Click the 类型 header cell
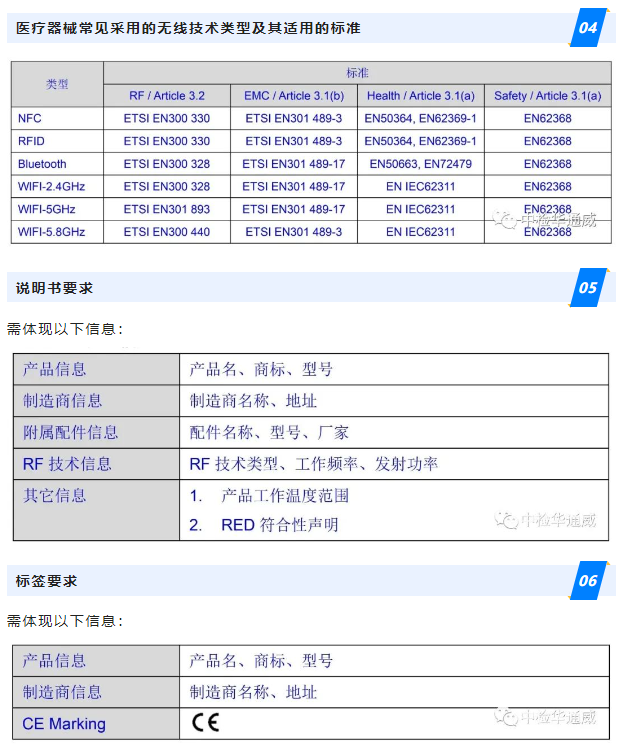The image size is (623, 750). pyautogui.click(x=57, y=84)
